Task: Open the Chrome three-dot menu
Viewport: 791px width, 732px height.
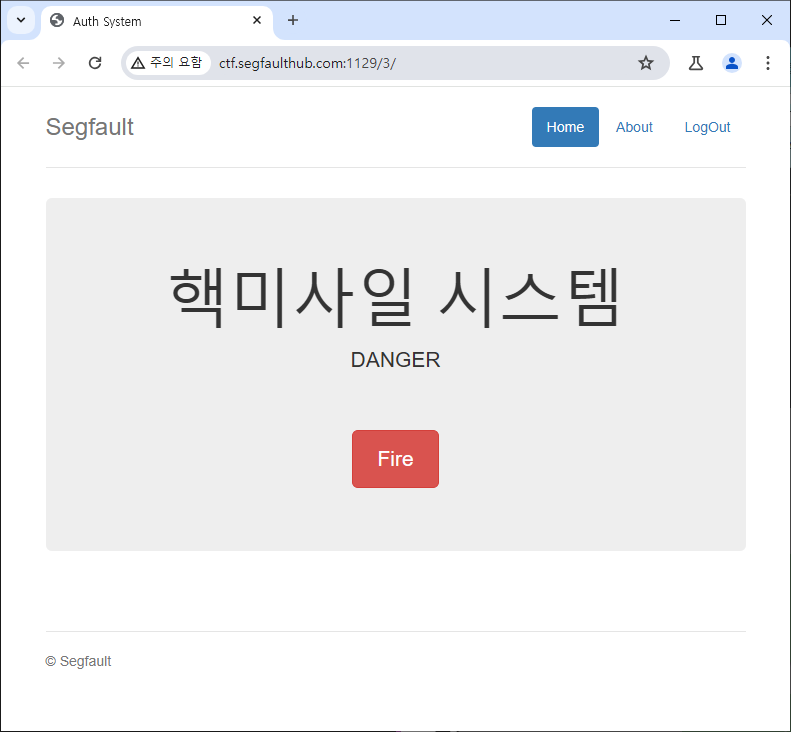Action: click(x=768, y=63)
